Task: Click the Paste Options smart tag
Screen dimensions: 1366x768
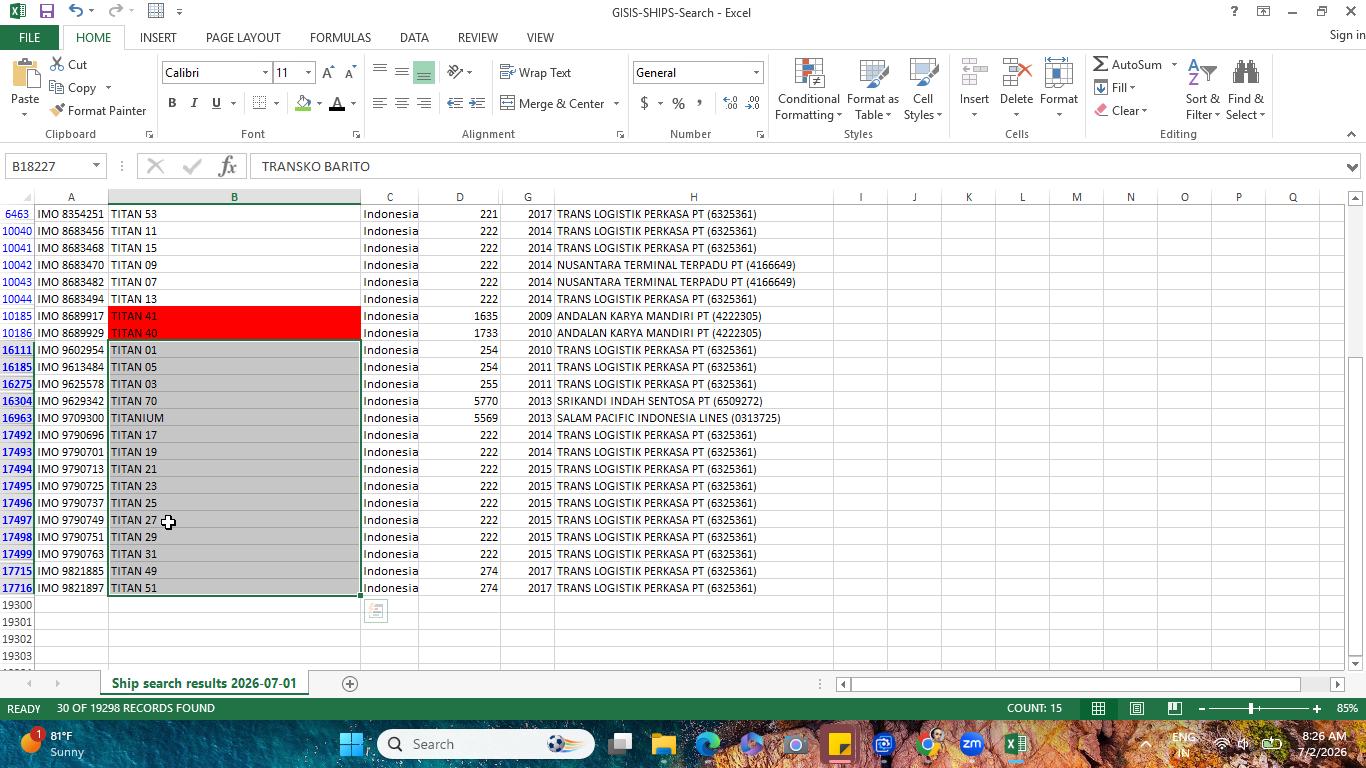Action: [x=376, y=611]
